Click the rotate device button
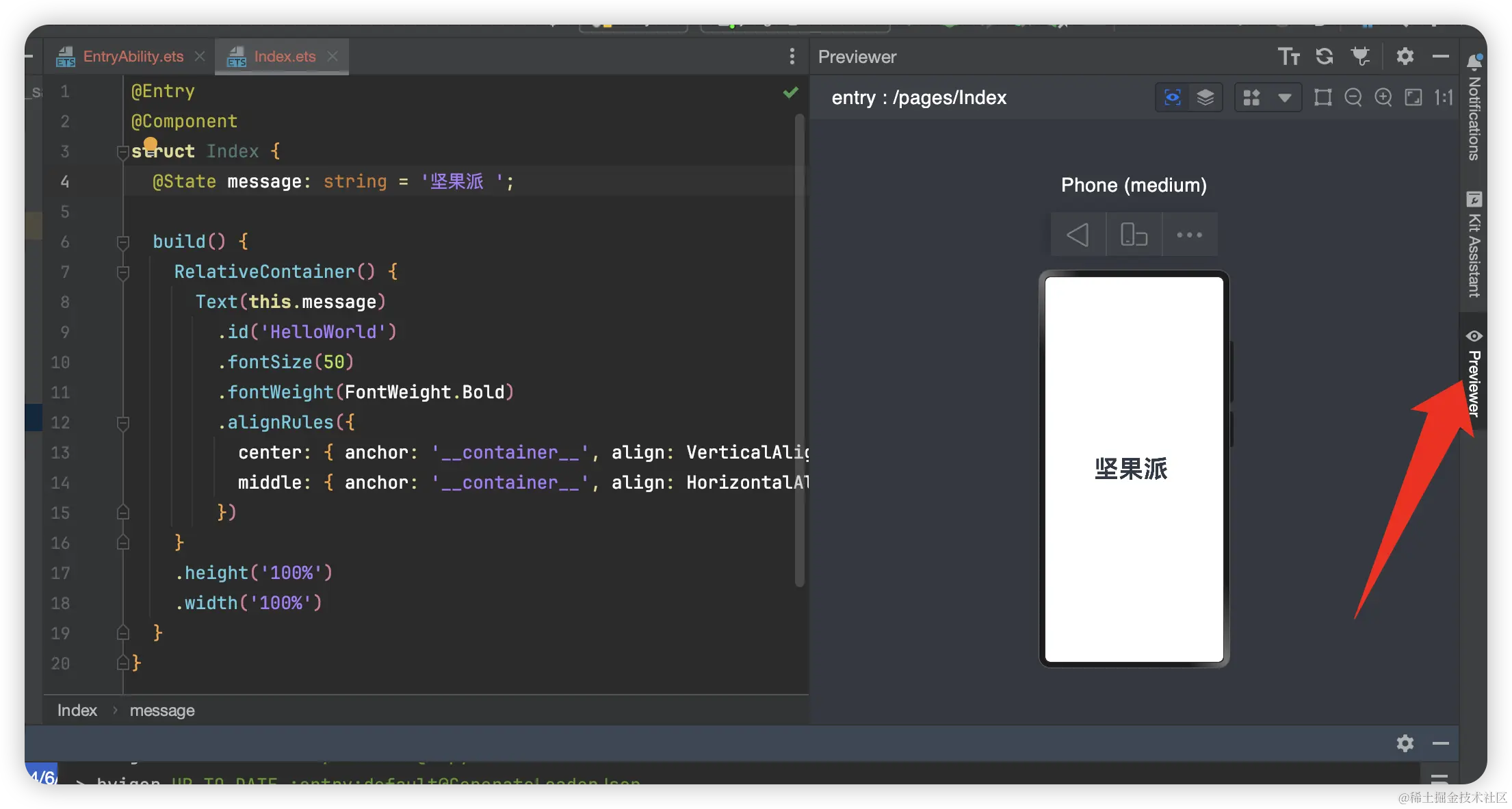The height and width of the screenshot is (809, 1512). 1134,235
